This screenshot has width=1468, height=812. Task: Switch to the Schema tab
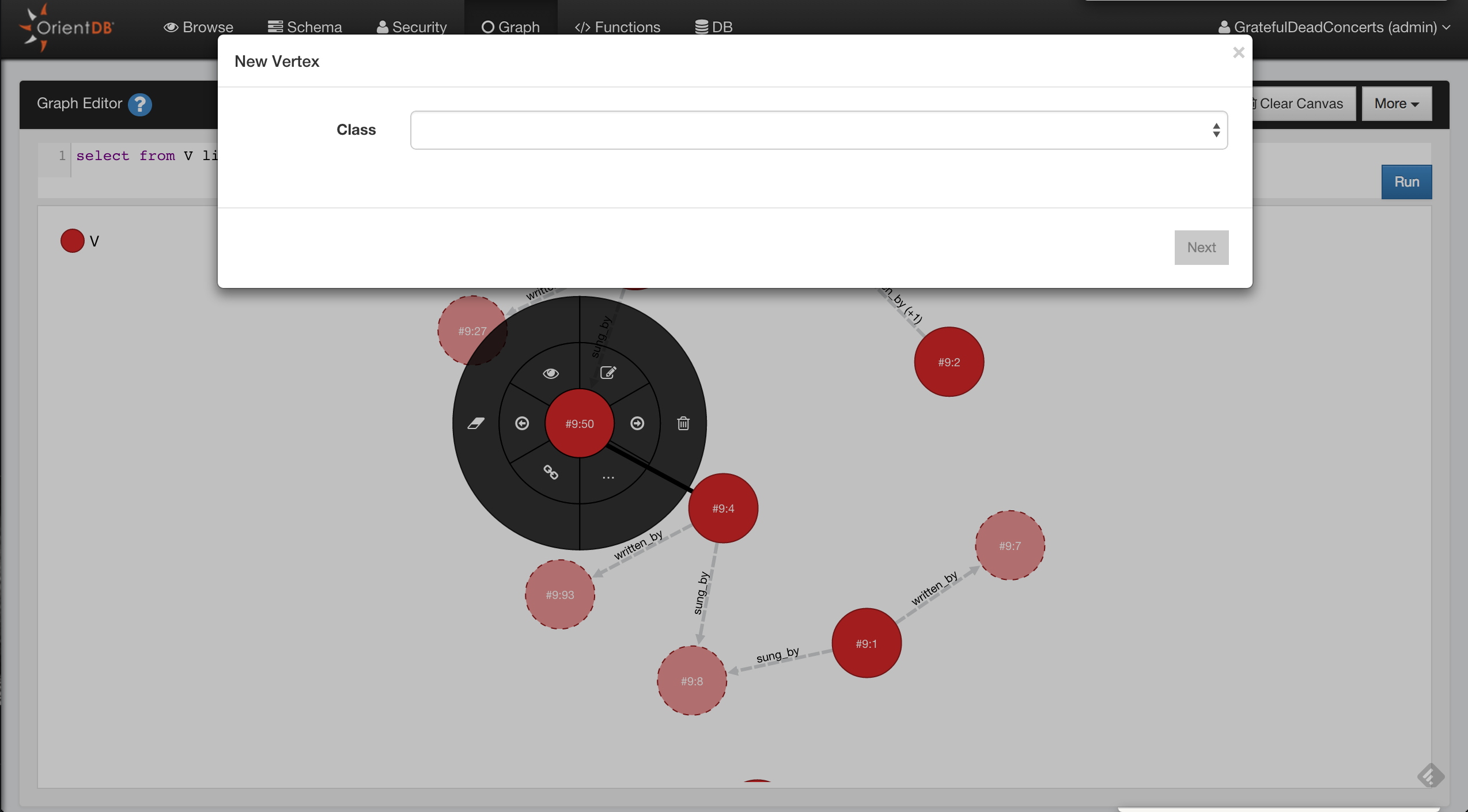pos(305,27)
